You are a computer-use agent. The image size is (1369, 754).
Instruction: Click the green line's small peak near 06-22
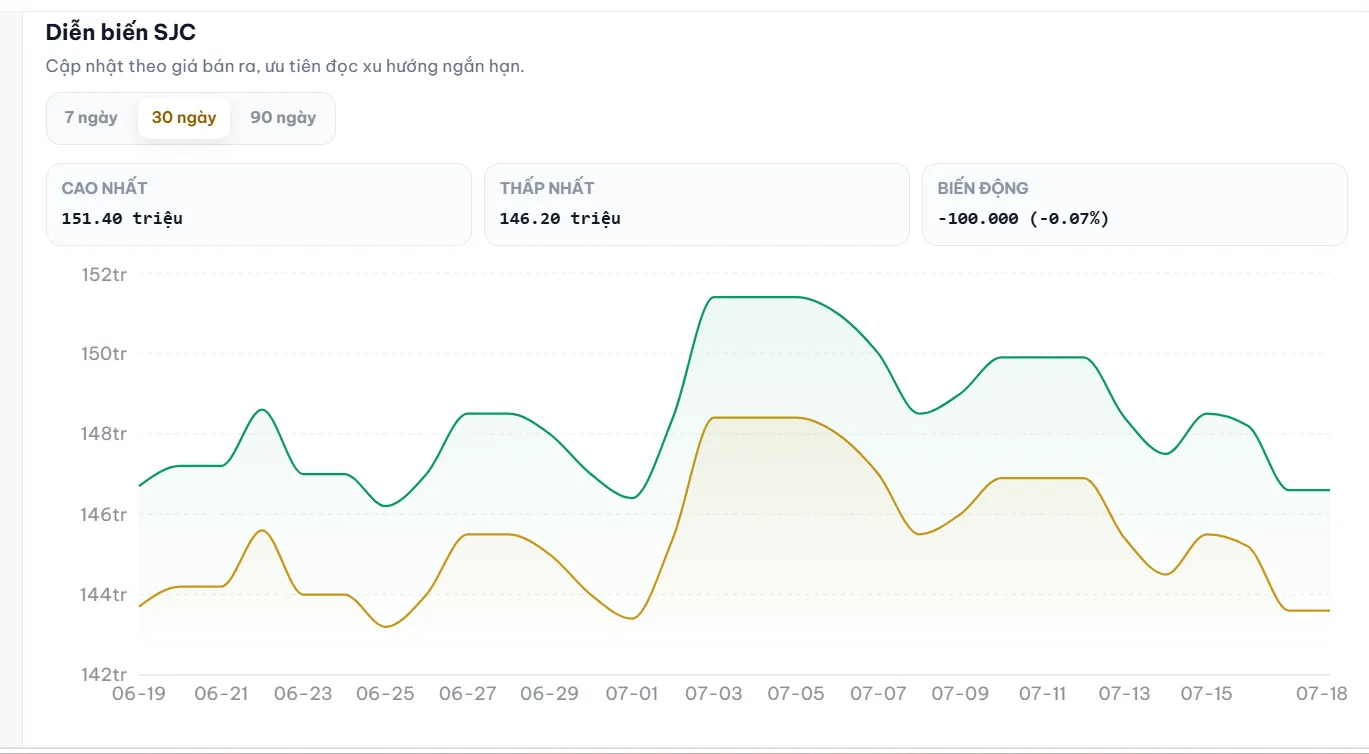point(262,410)
